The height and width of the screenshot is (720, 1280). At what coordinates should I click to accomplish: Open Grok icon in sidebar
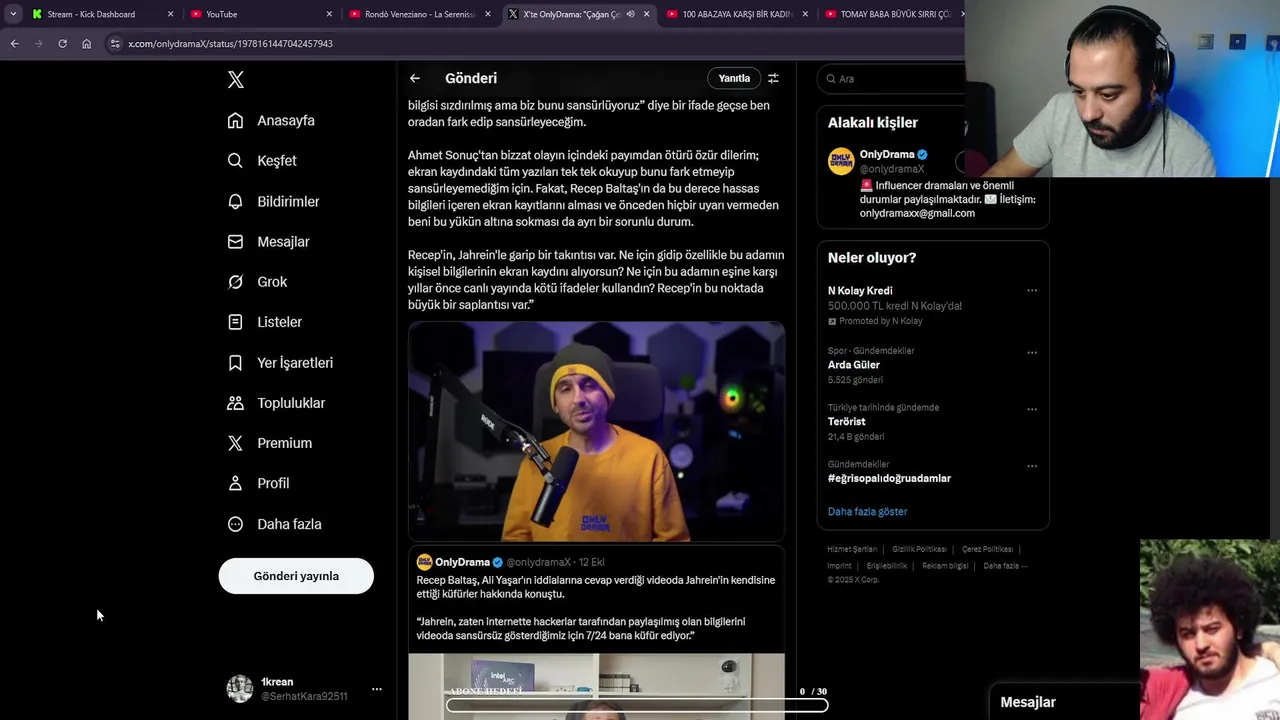click(x=235, y=282)
